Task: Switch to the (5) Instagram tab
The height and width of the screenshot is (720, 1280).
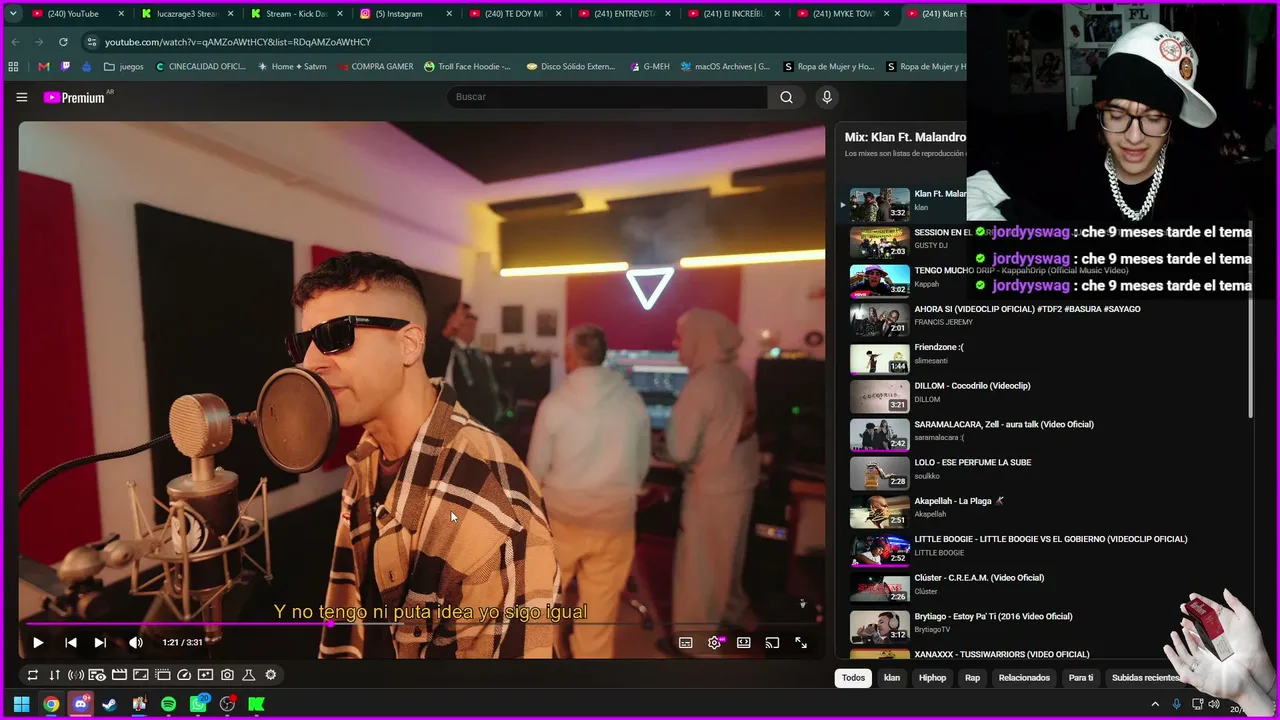Action: point(406,14)
